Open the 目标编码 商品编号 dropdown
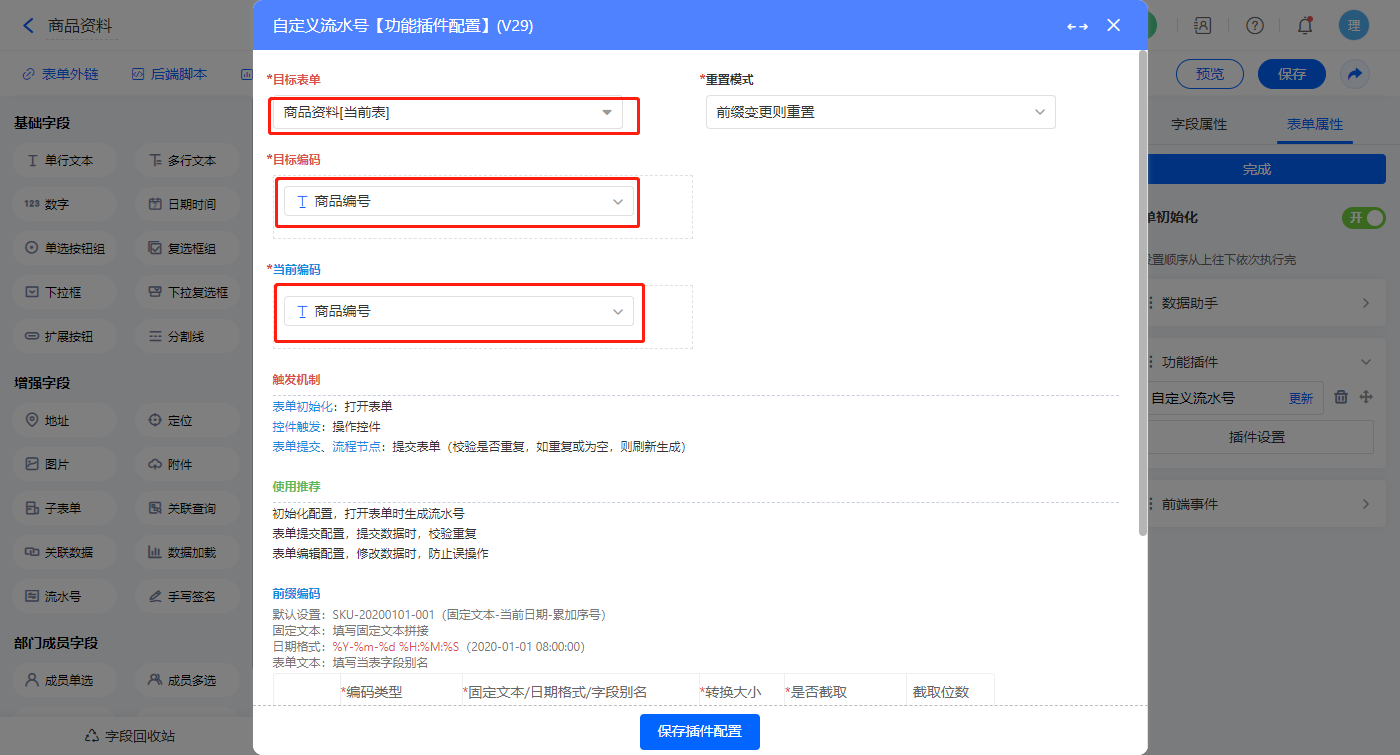 [459, 201]
